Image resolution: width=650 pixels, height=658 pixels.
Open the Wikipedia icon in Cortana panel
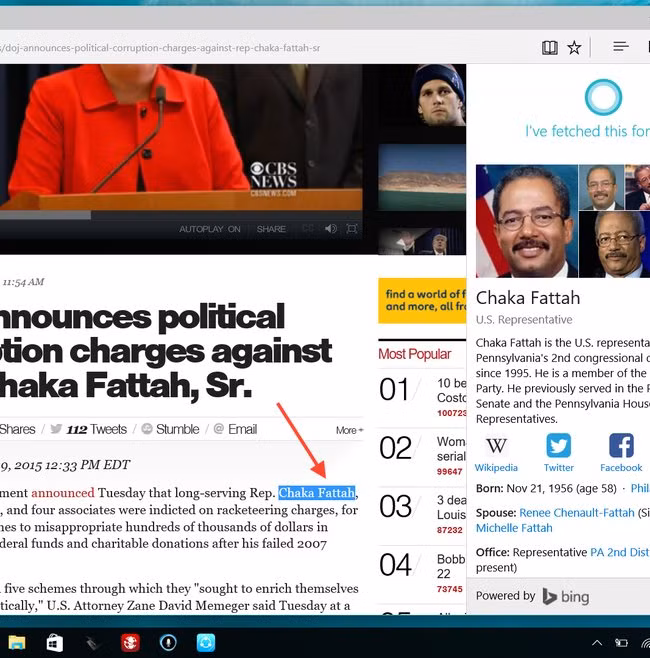tap(496, 452)
